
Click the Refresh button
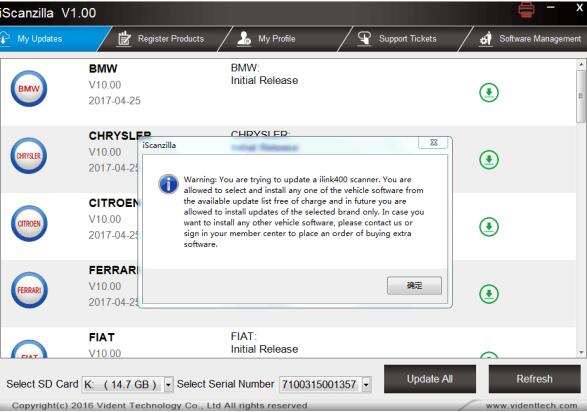[x=534, y=379]
